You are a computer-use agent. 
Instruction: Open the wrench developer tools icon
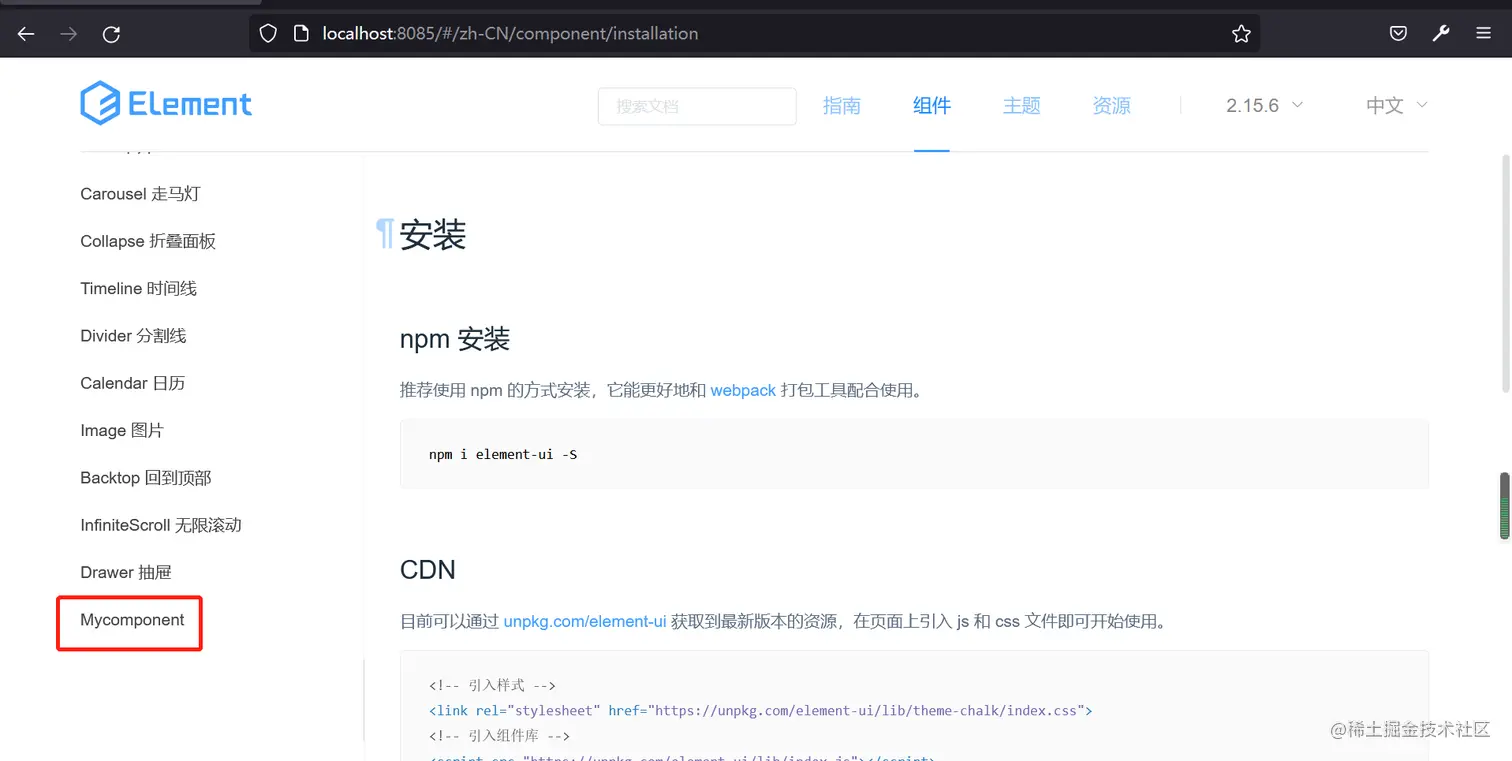1441,34
